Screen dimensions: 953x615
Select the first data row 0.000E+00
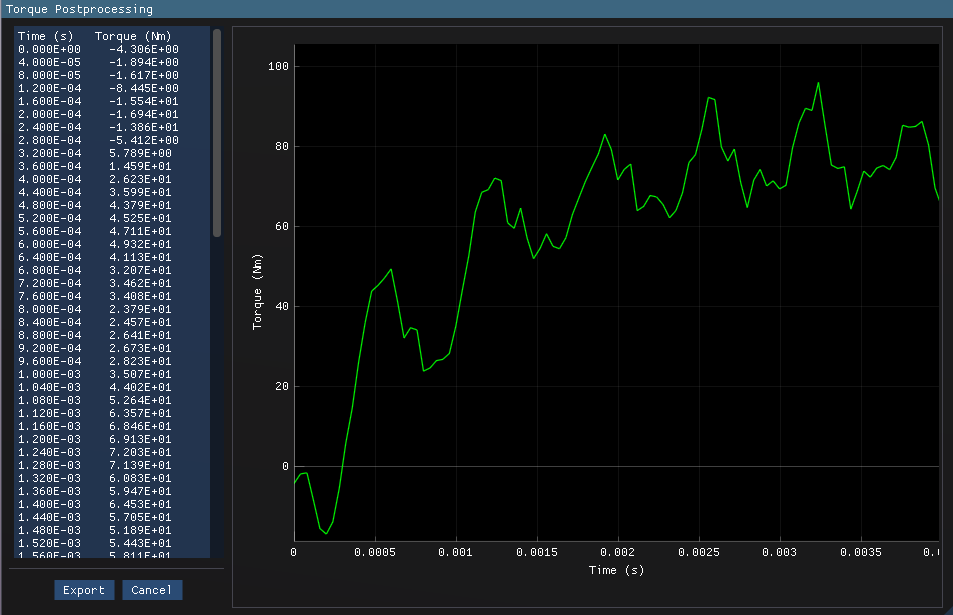coord(100,49)
